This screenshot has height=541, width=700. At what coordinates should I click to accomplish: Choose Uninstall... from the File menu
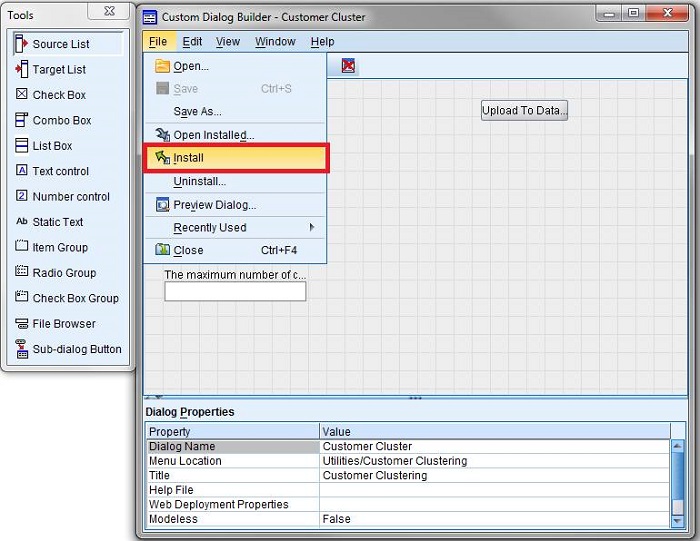(235, 181)
